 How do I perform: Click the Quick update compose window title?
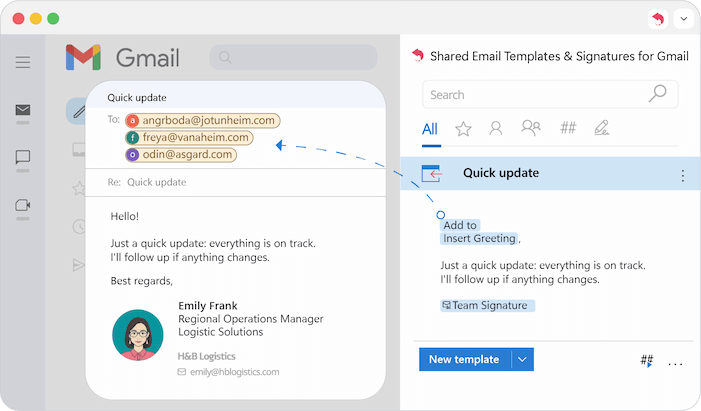pos(137,98)
